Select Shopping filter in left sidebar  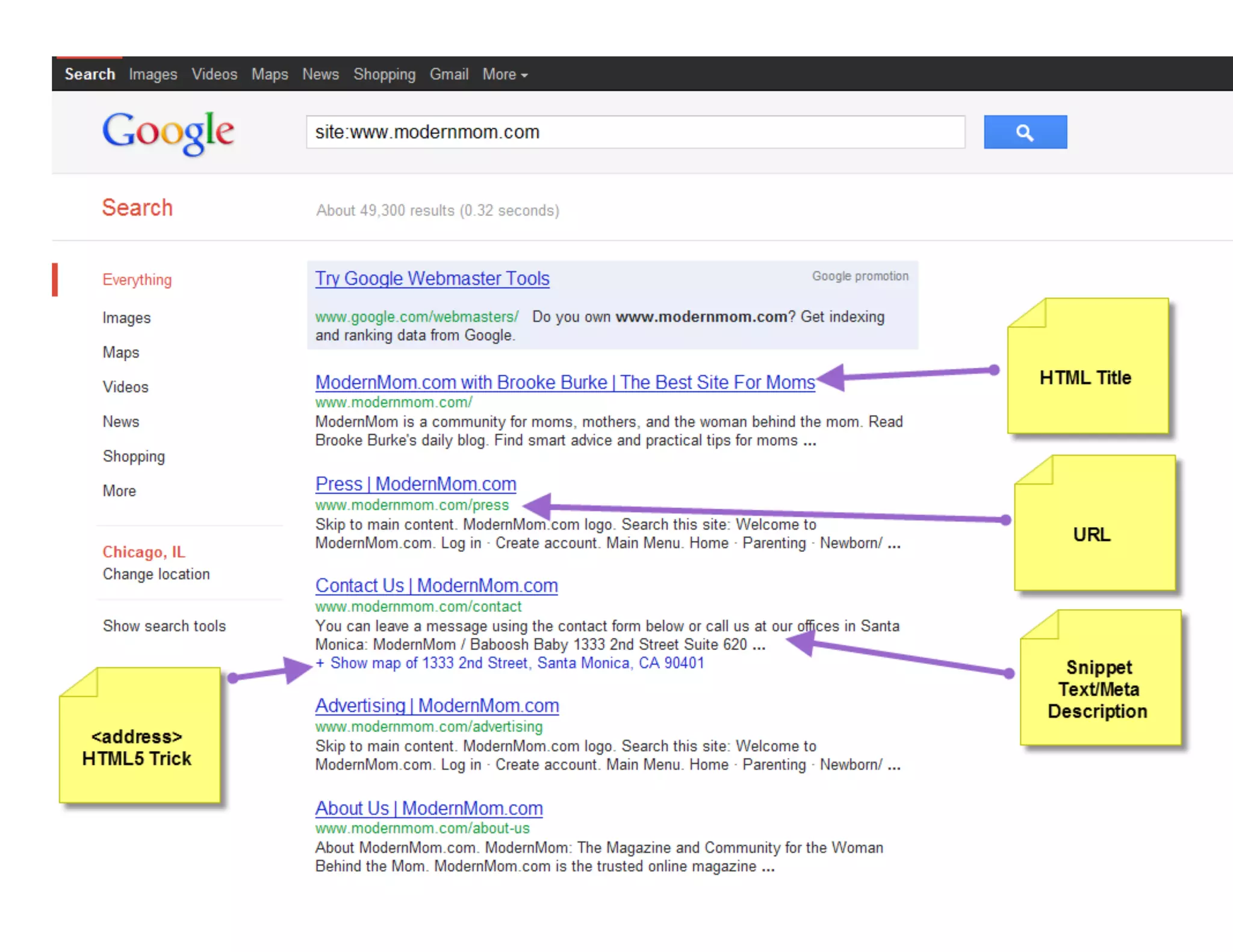click(134, 457)
